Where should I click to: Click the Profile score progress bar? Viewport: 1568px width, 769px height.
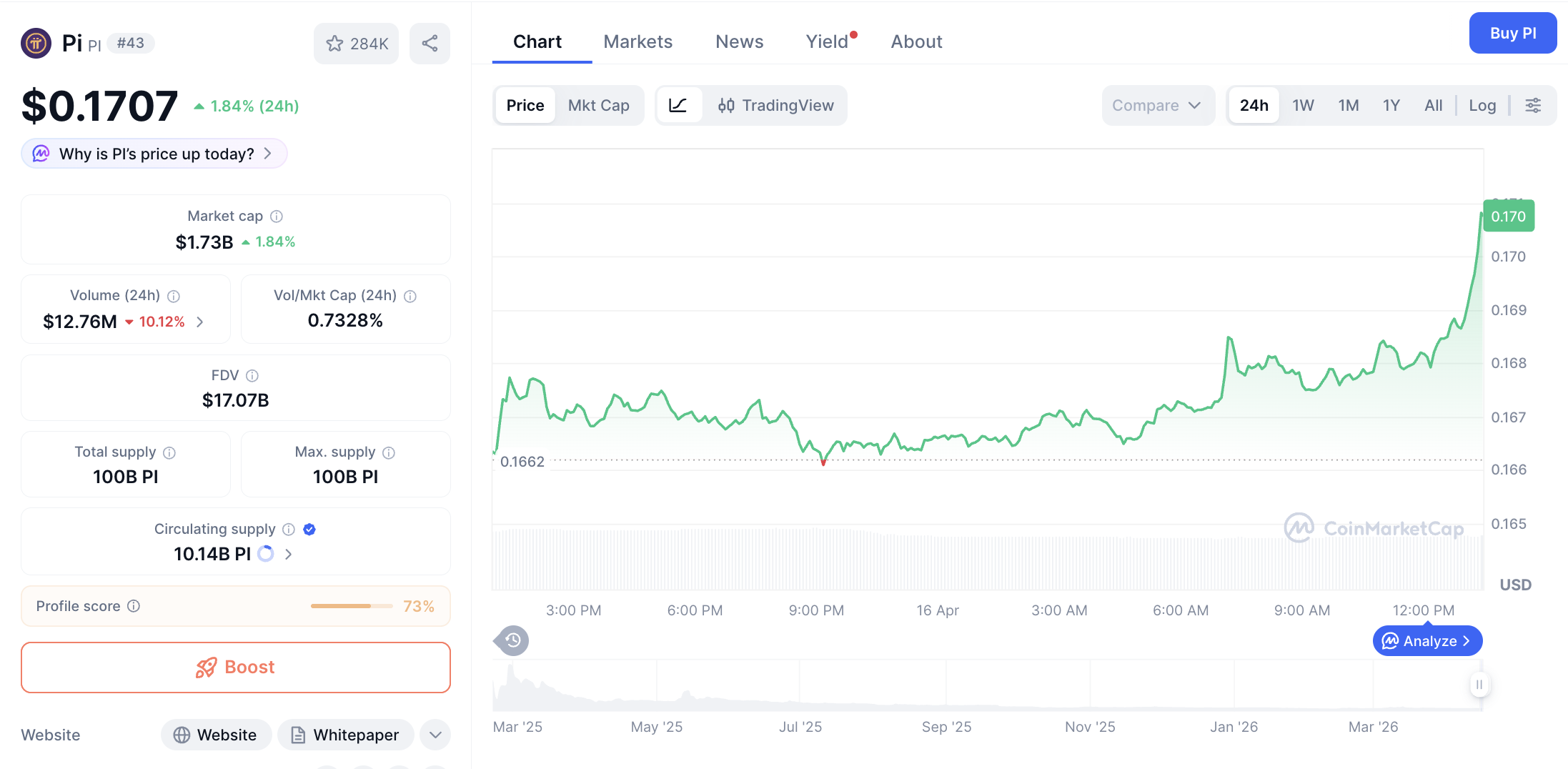pos(351,605)
